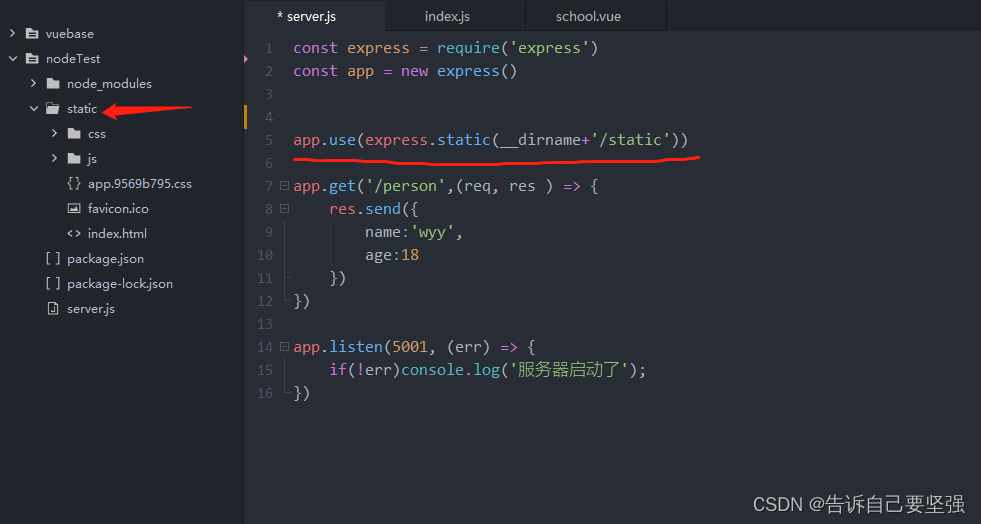Open app.9569b795.css file
Image resolution: width=981 pixels, height=524 pixels.
pos(140,184)
